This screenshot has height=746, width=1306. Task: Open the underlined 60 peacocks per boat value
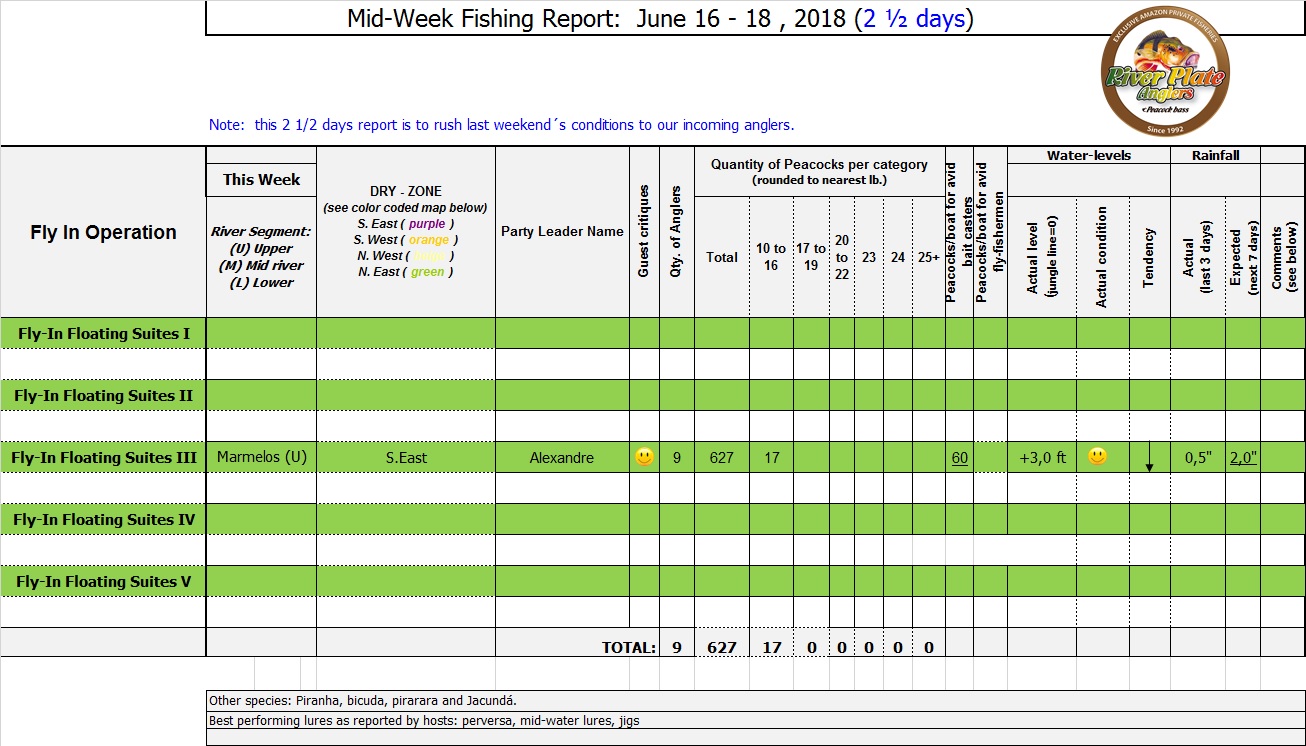click(x=959, y=458)
